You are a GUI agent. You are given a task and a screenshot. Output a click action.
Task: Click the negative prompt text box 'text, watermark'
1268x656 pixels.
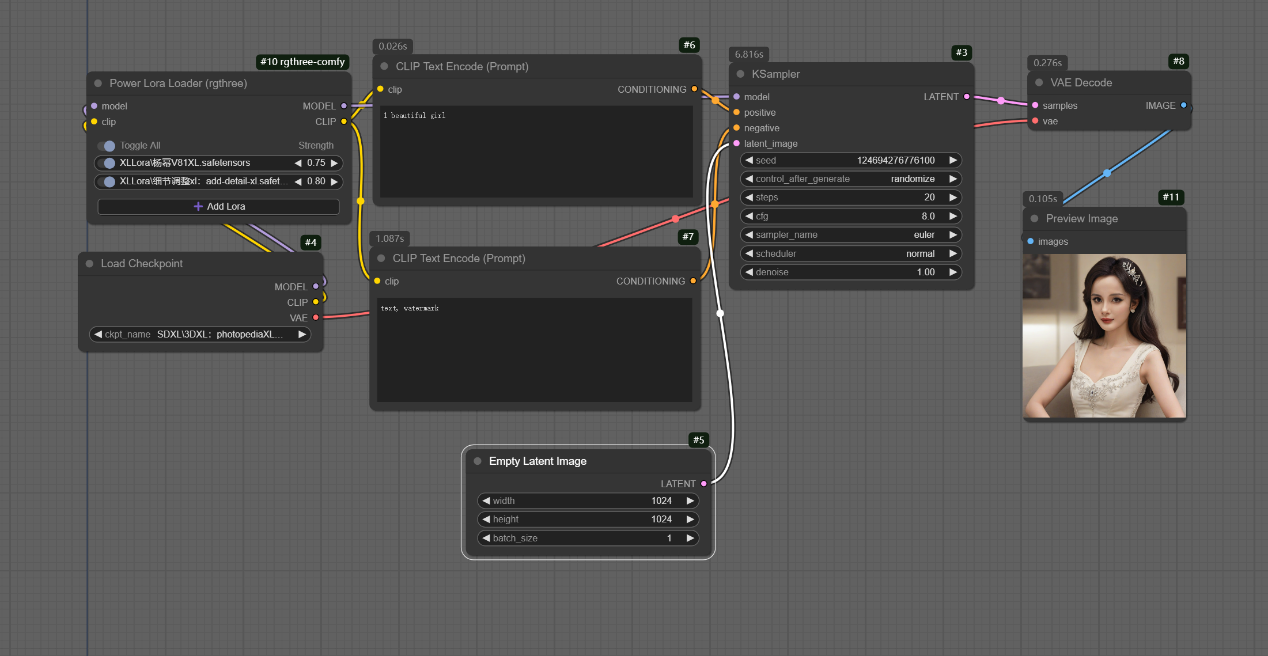click(x=534, y=350)
